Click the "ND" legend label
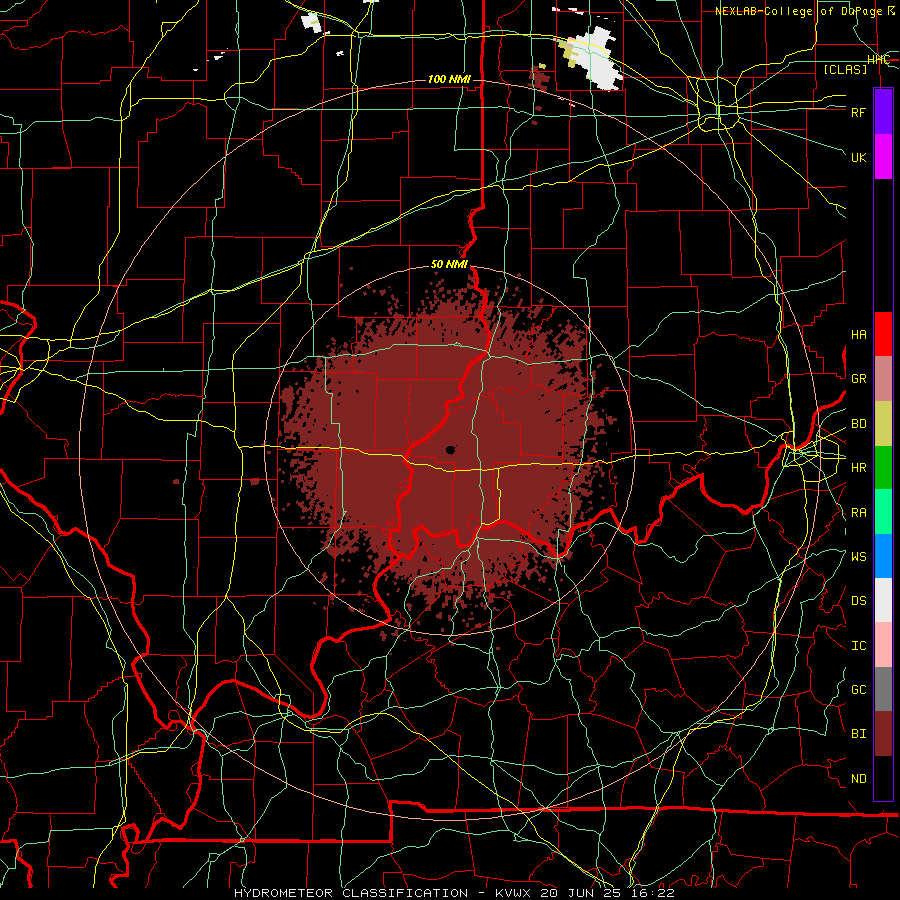 858,779
